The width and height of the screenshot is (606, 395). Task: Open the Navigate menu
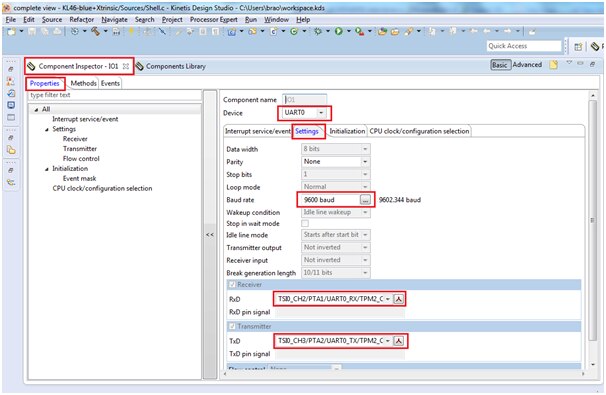(x=114, y=19)
